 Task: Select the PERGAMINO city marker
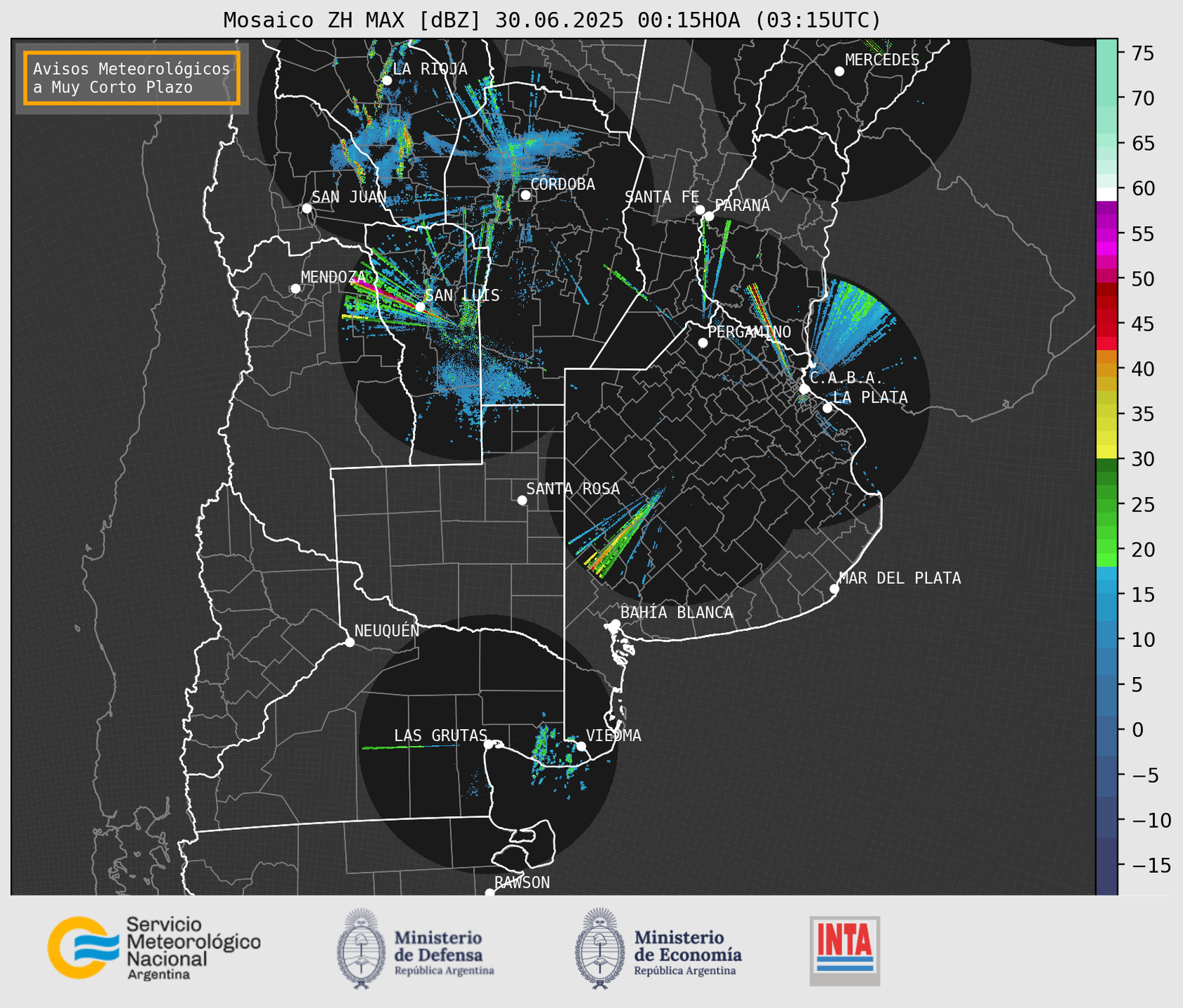[x=703, y=343]
